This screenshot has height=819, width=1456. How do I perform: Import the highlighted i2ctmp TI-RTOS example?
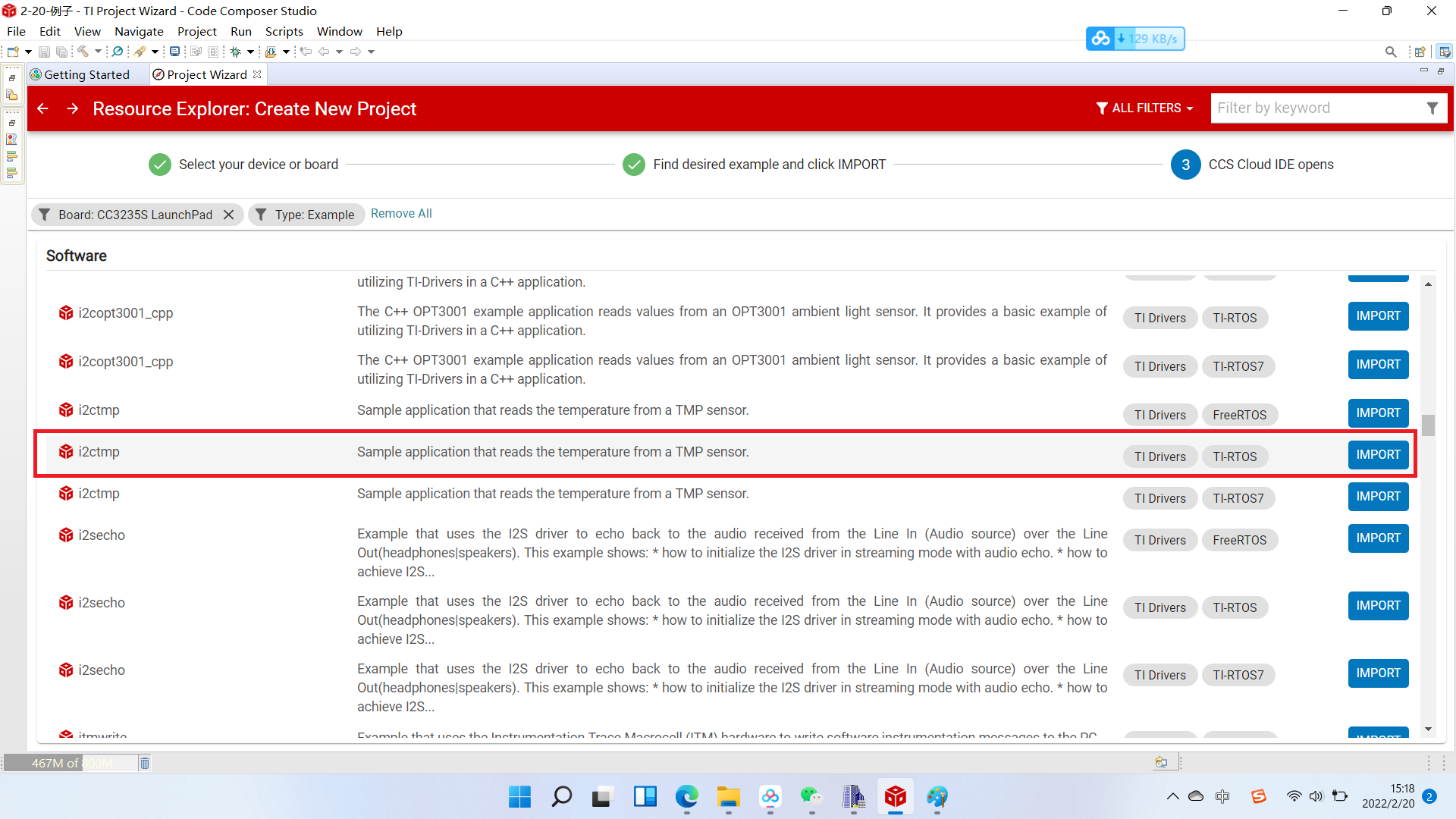coord(1378,455)
